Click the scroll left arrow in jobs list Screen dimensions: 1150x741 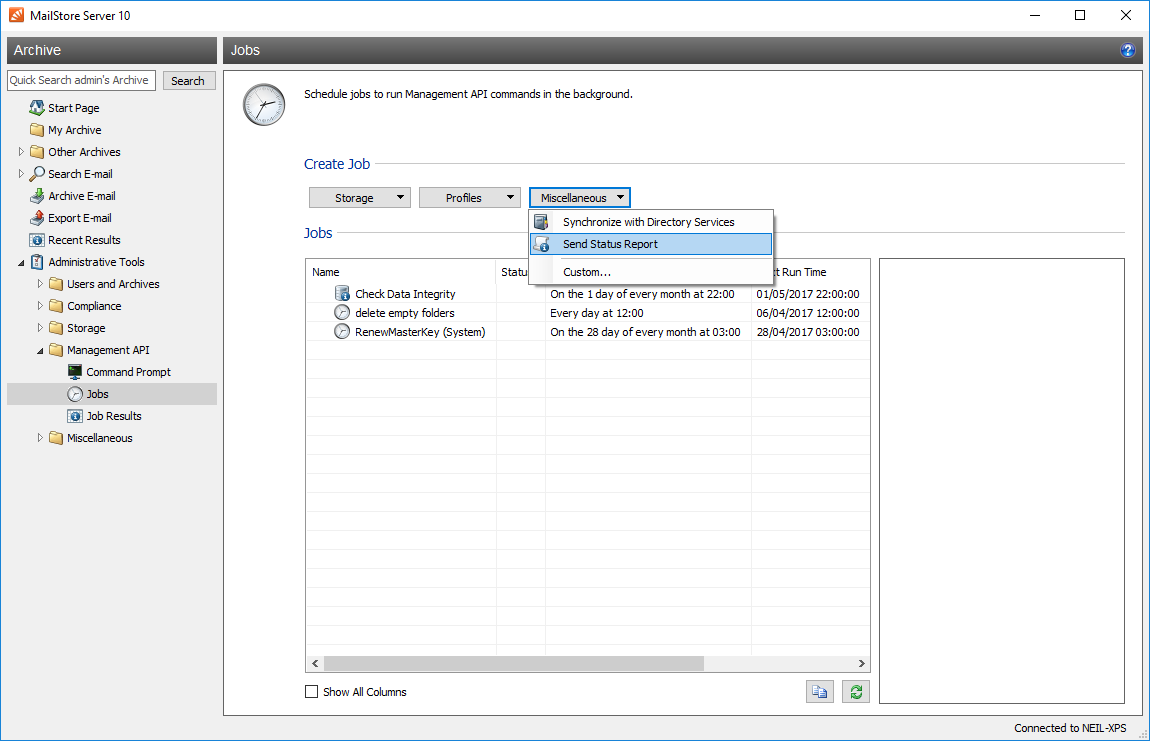(315, 663)
